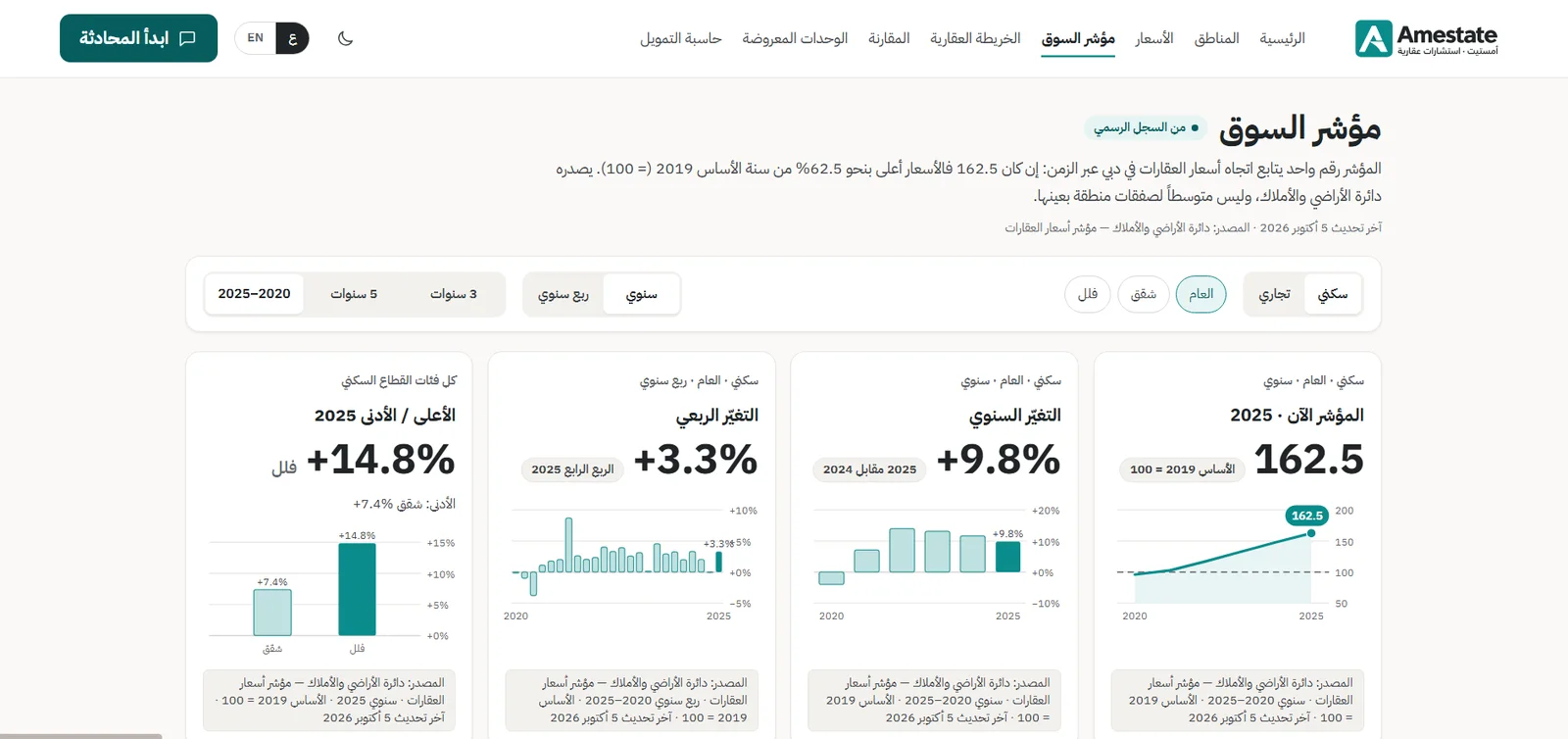Select the 5 سنوات range
The image size is (1568, 739).
click(354, 294)
